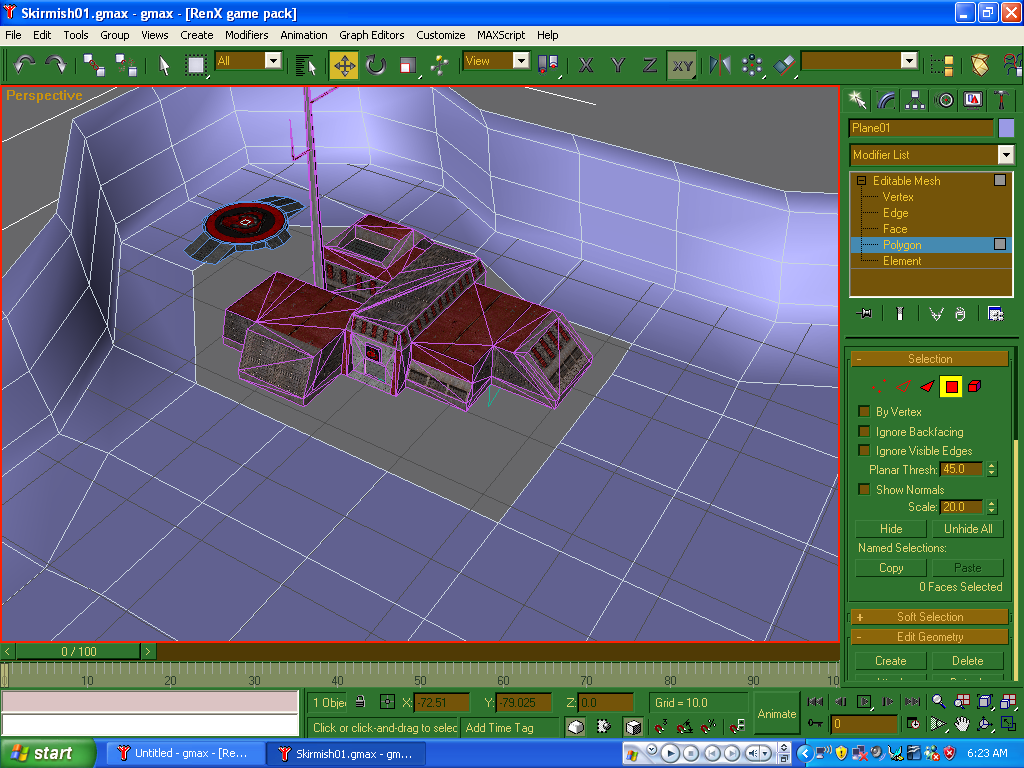1024x768 pixels.
Task: Open the Modifiers menu
Action: [x=246, y=35]
